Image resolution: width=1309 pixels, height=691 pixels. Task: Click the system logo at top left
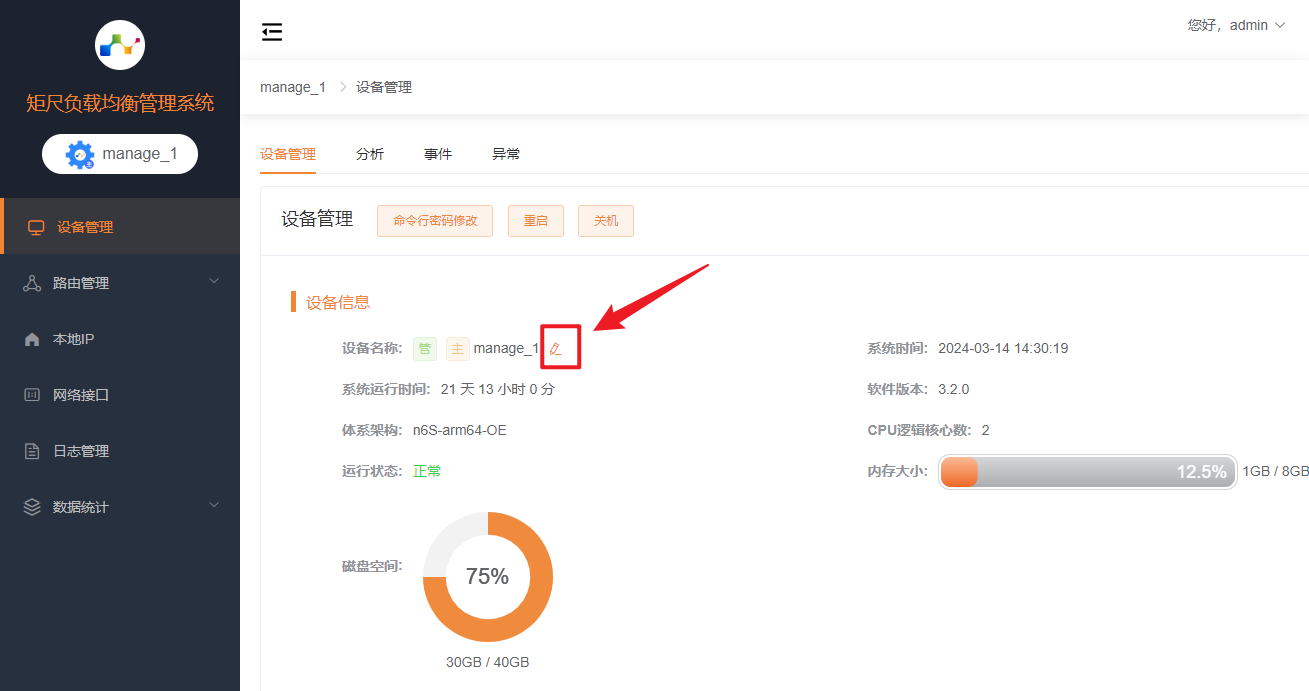pos(119,45)
